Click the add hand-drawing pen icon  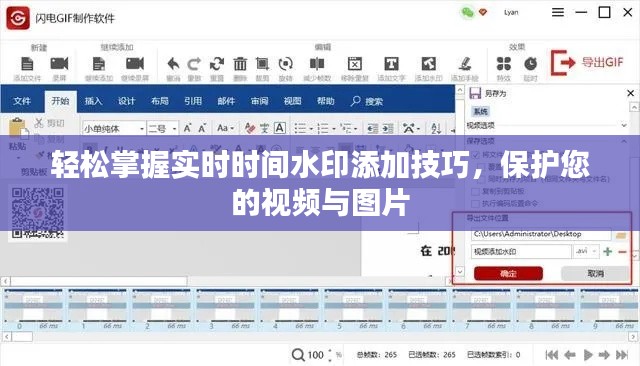click(x=464, y=64)
